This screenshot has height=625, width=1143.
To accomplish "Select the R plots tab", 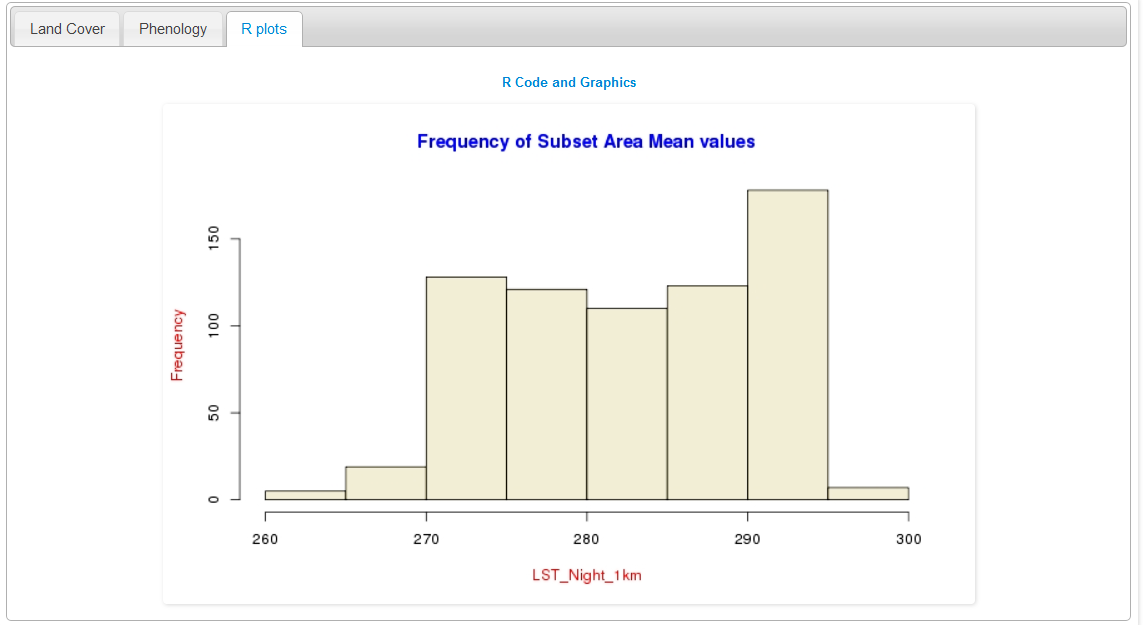I will pyautogui.click(x=264, y=29).
